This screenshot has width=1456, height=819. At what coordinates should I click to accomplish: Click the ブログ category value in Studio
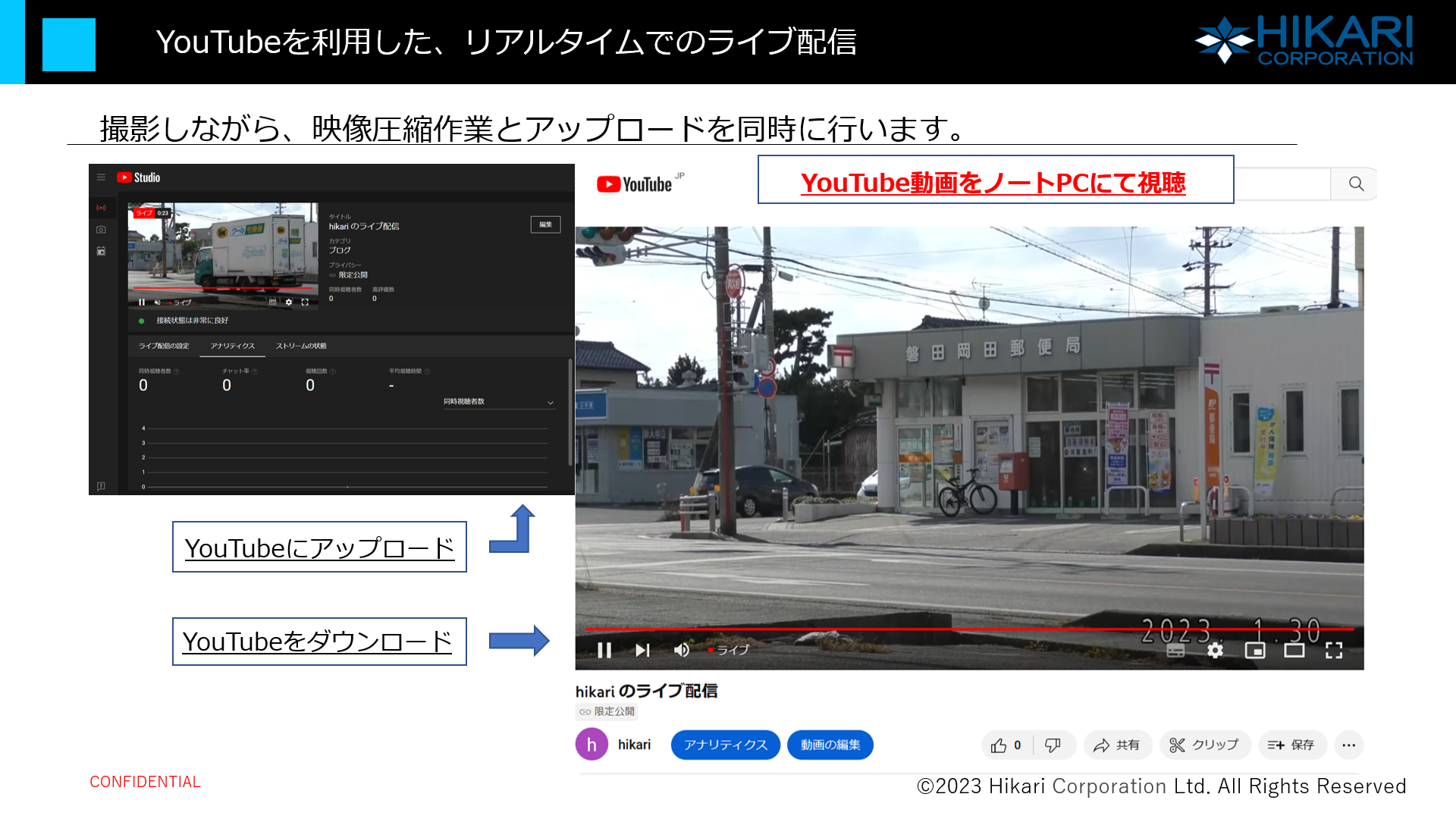point(339,250)
